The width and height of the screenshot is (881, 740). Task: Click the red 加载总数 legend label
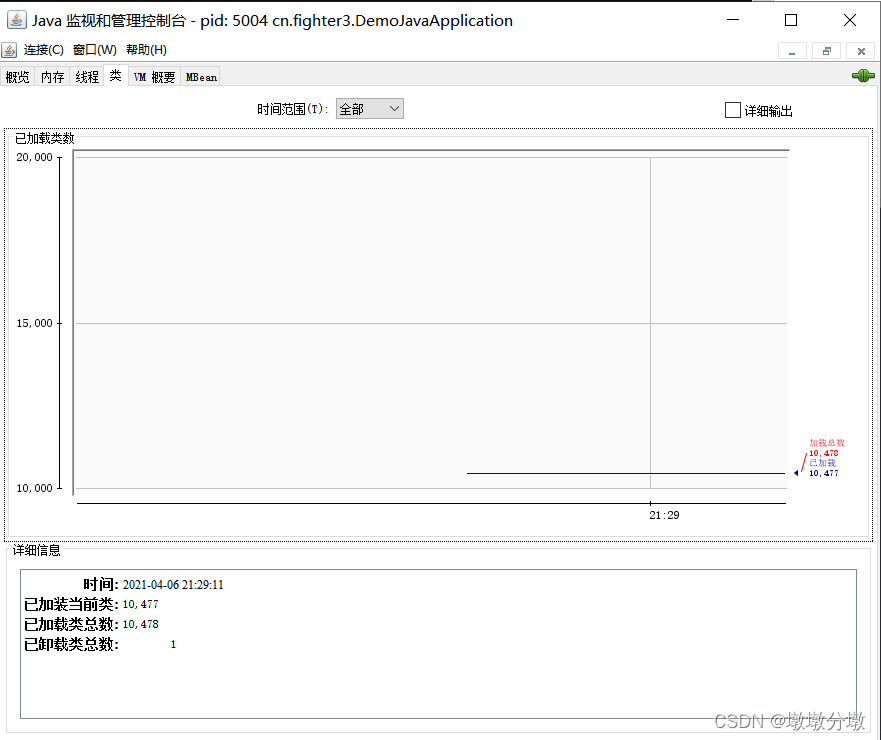click(x=826, y=443)
